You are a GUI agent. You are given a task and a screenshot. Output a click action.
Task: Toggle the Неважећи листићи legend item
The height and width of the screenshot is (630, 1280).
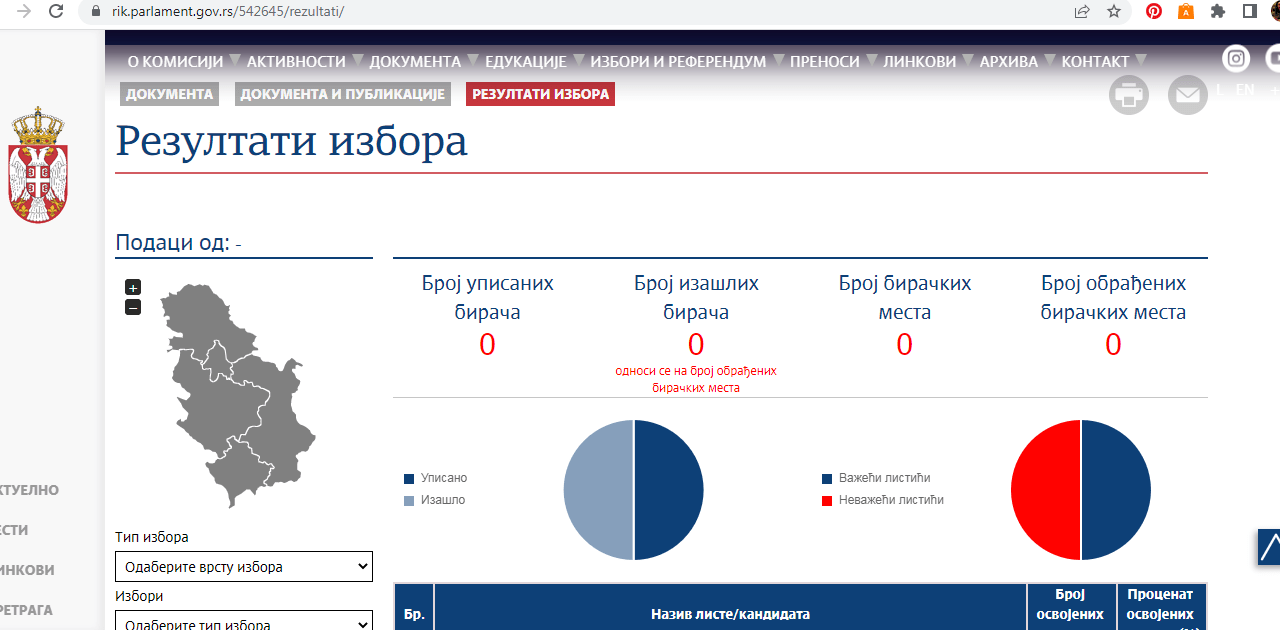(x=882, y=500)
